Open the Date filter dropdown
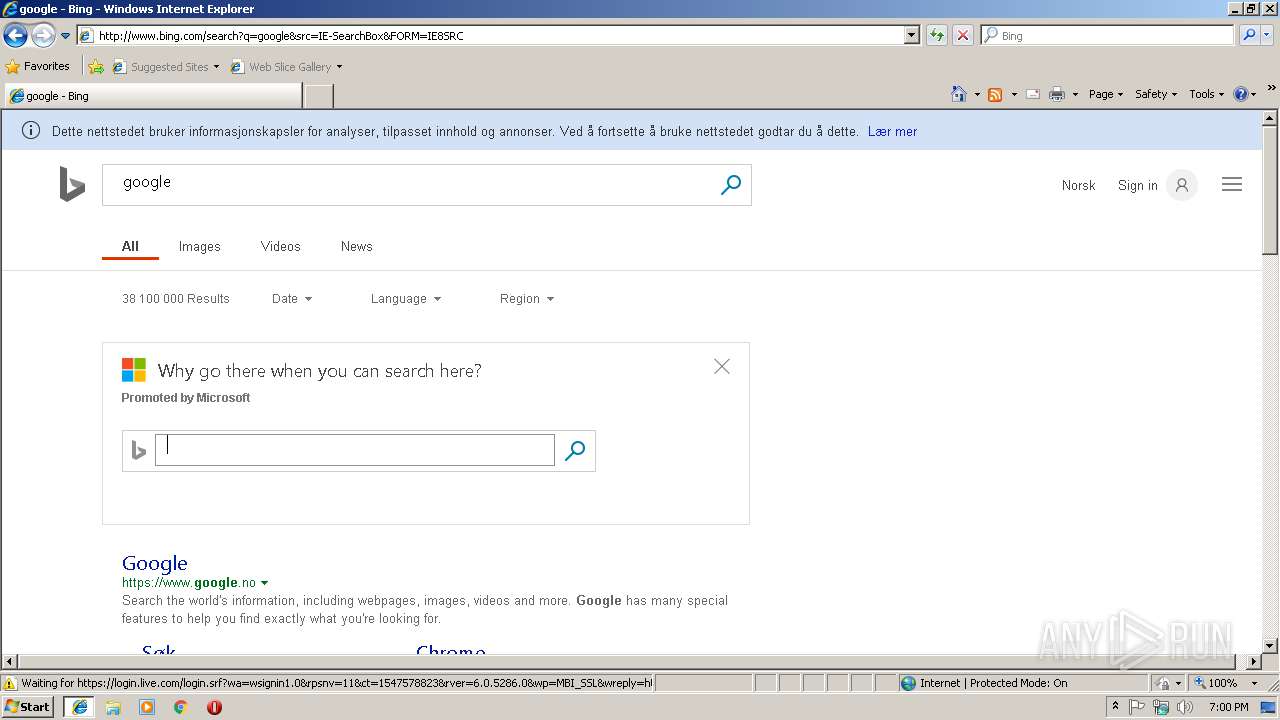The width and height of the screenshot is (1280, 720). point(292,299)
